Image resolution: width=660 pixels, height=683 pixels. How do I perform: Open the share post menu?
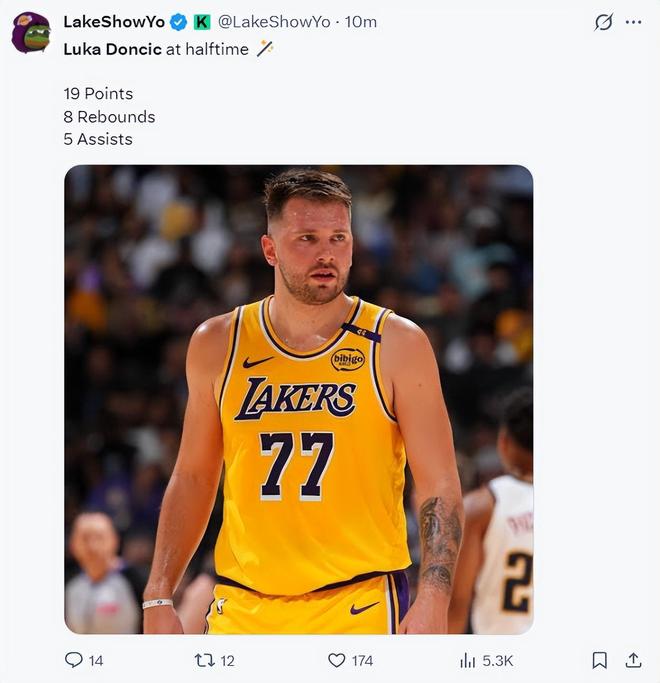633,660
